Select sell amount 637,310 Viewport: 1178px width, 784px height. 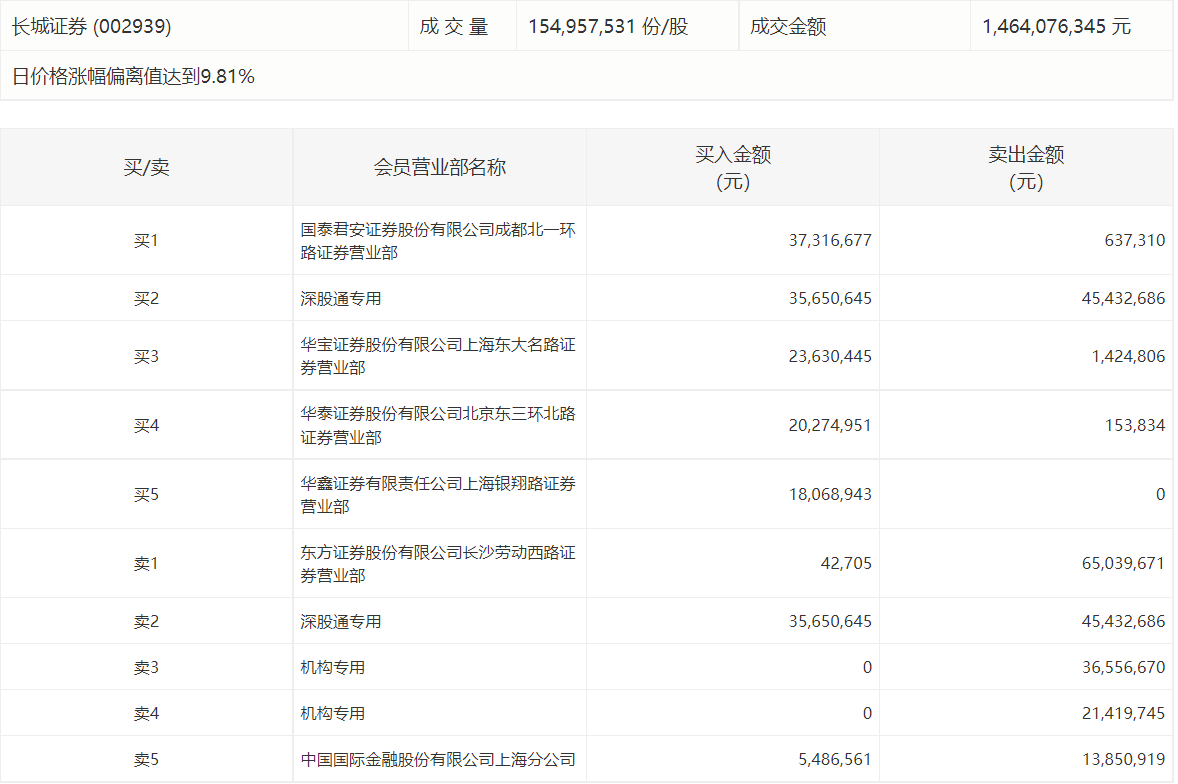(1134, 240)
